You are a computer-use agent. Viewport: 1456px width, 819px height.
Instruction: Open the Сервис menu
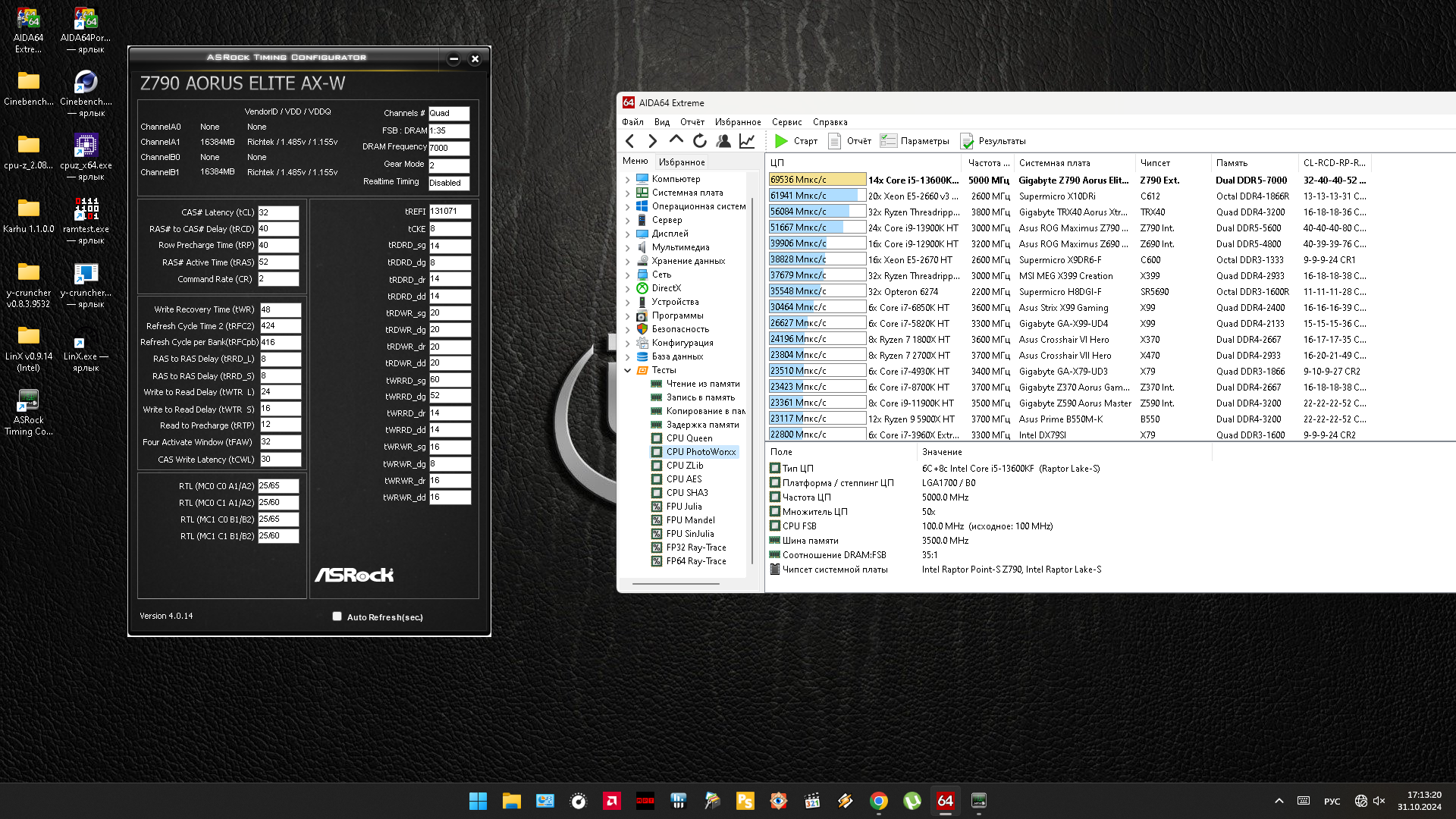(786, 122)
